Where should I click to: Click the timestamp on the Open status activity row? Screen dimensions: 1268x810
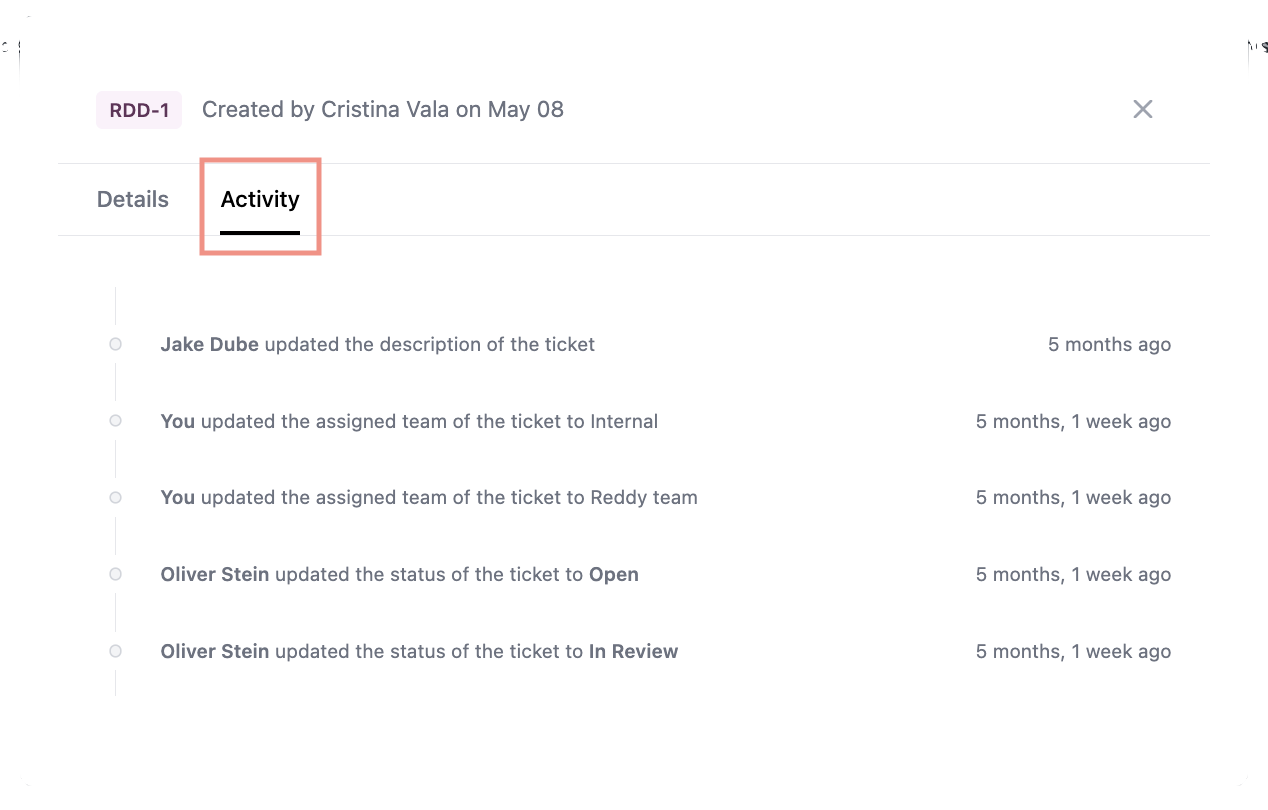pyautogui.click(x=1073, y=574)
